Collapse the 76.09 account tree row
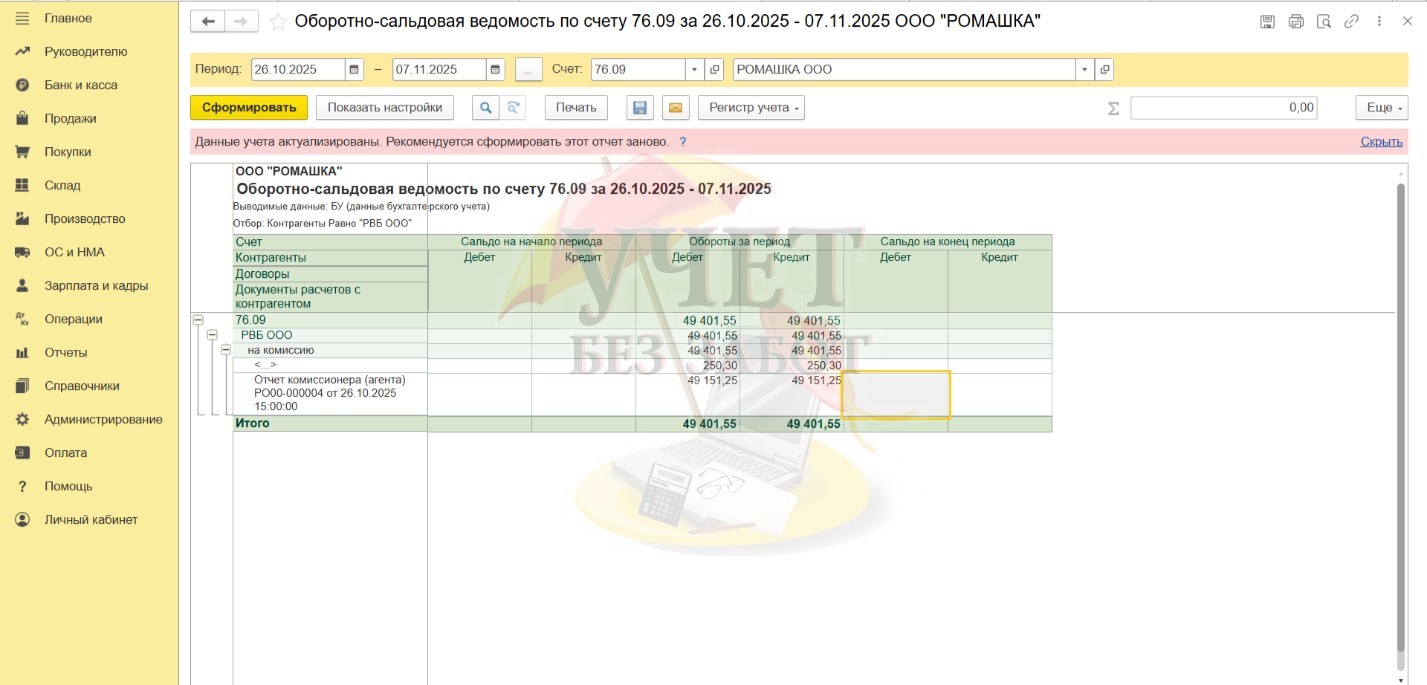 [198, 320]
